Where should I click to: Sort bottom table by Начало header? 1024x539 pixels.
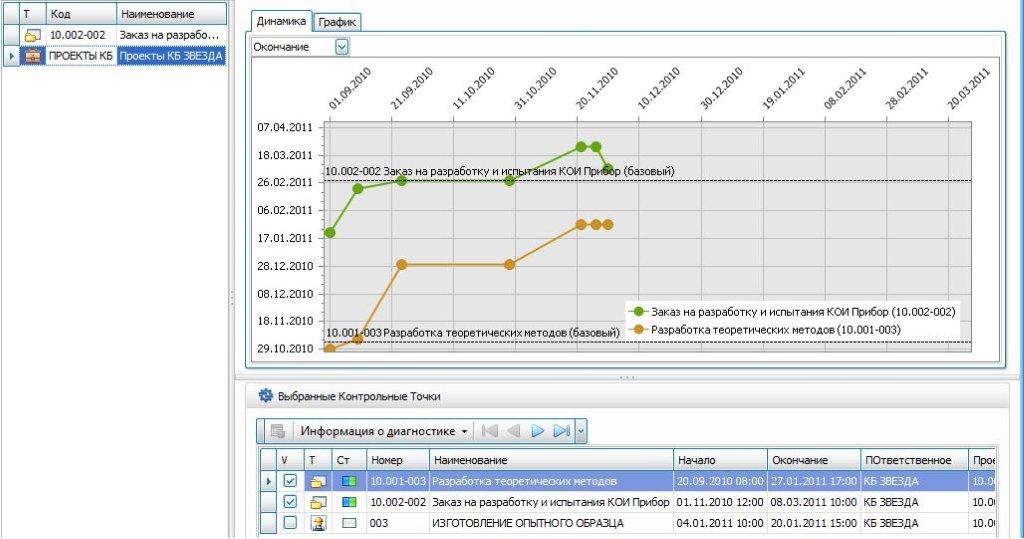pos(720,460)
